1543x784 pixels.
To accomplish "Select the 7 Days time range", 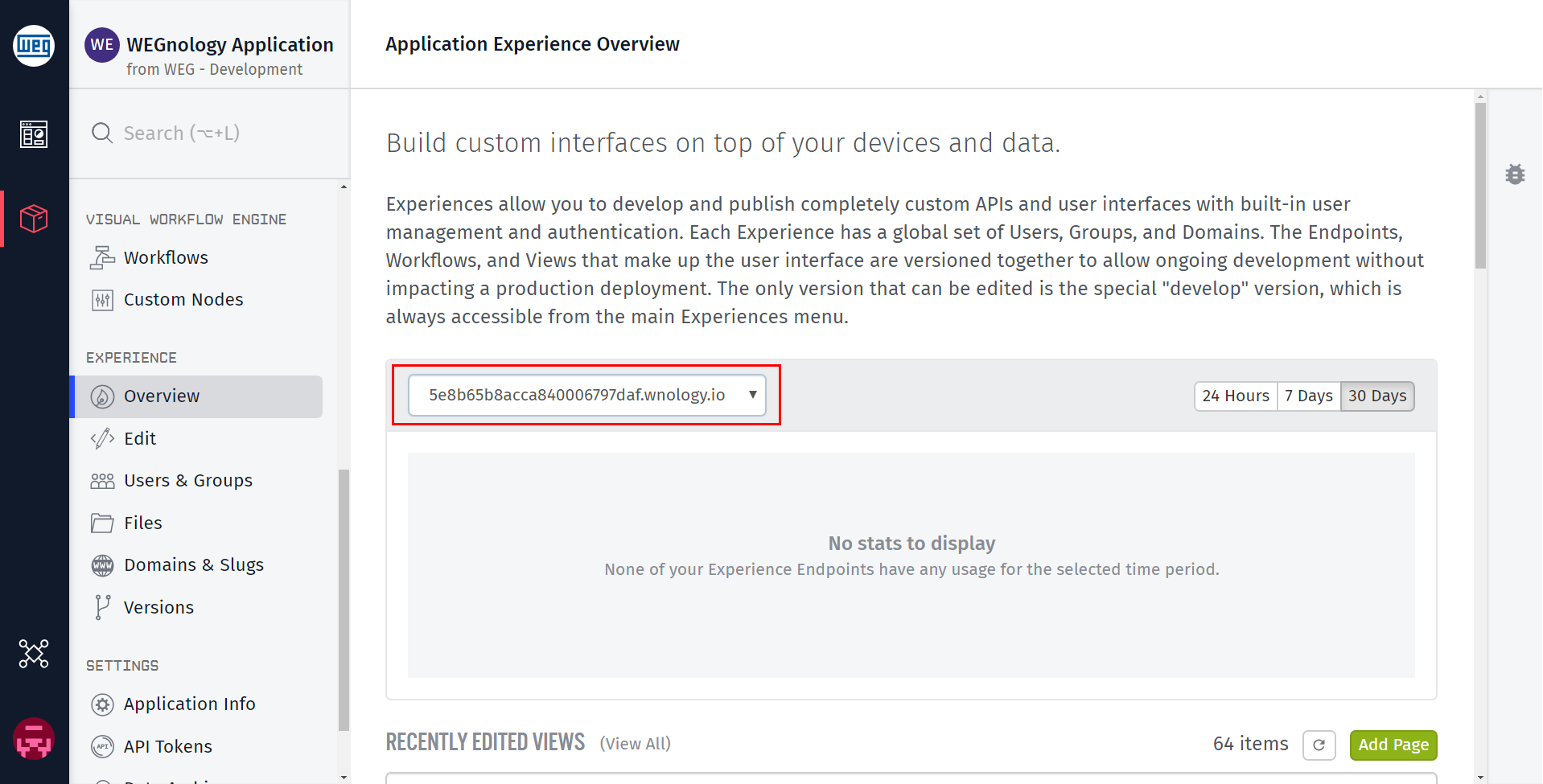I will (x=1308, y=396).
